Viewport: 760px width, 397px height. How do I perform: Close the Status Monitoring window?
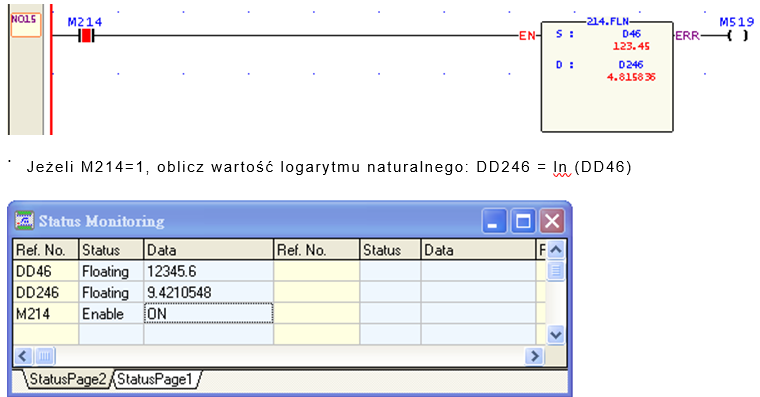coord(552,222)
